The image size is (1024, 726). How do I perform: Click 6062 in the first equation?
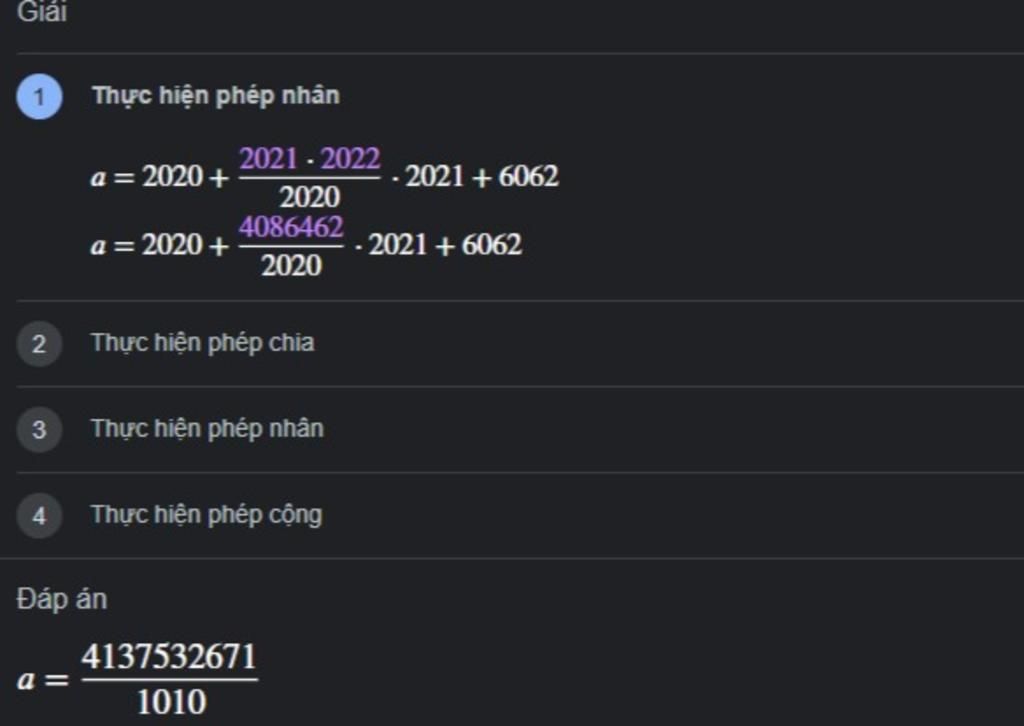tap(528, 176)
